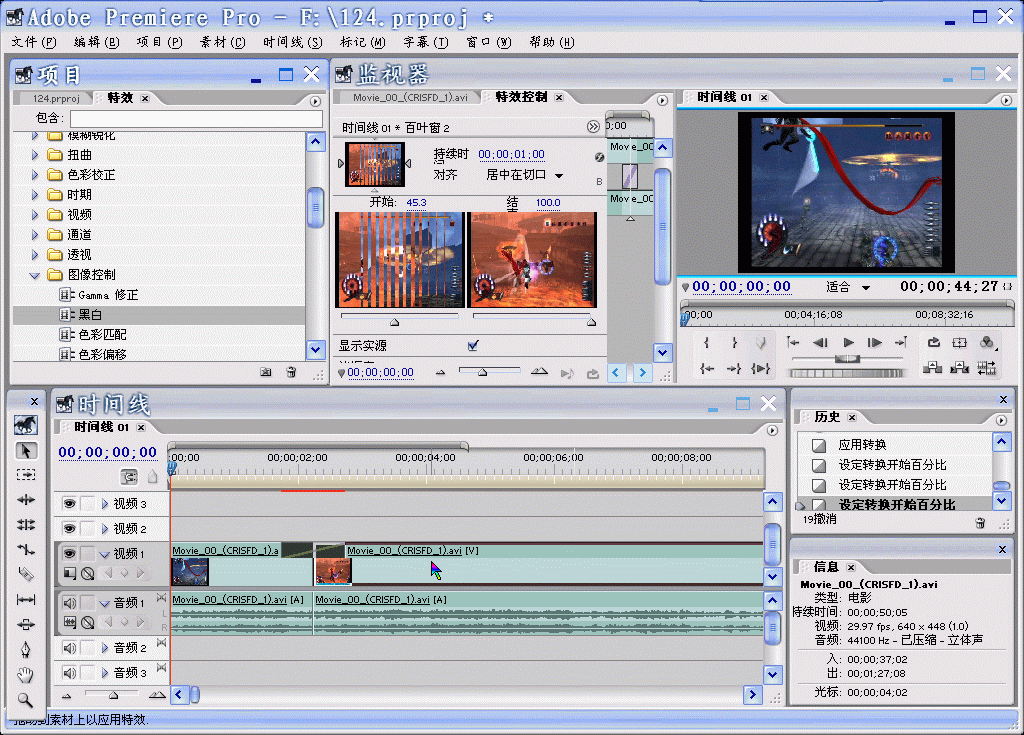Viewport: 1024px width, 735px height.
Task: Toggle lock box on 音频 2 track
Action: 88,647
